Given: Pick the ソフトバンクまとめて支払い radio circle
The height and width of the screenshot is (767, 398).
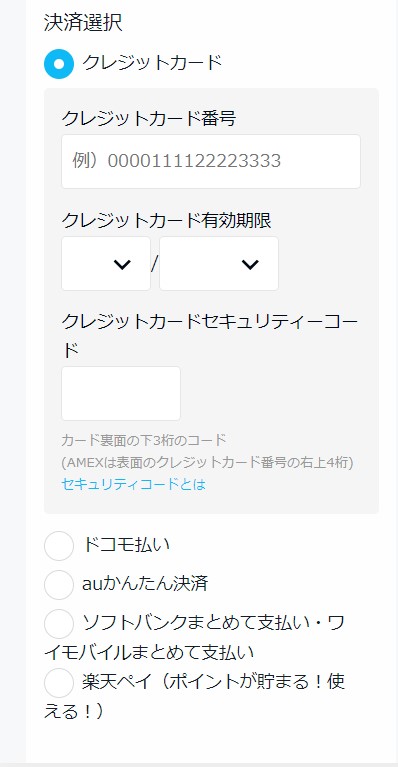Looking at the screenshot, I should (59, 624).
